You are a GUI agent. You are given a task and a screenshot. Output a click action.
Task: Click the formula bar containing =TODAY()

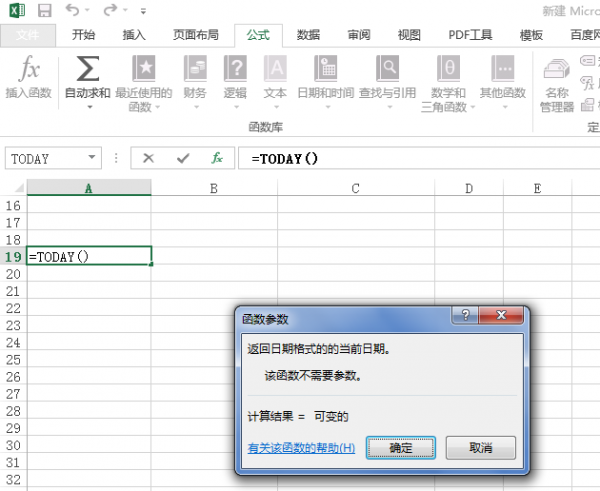click(x=419, y=158)
